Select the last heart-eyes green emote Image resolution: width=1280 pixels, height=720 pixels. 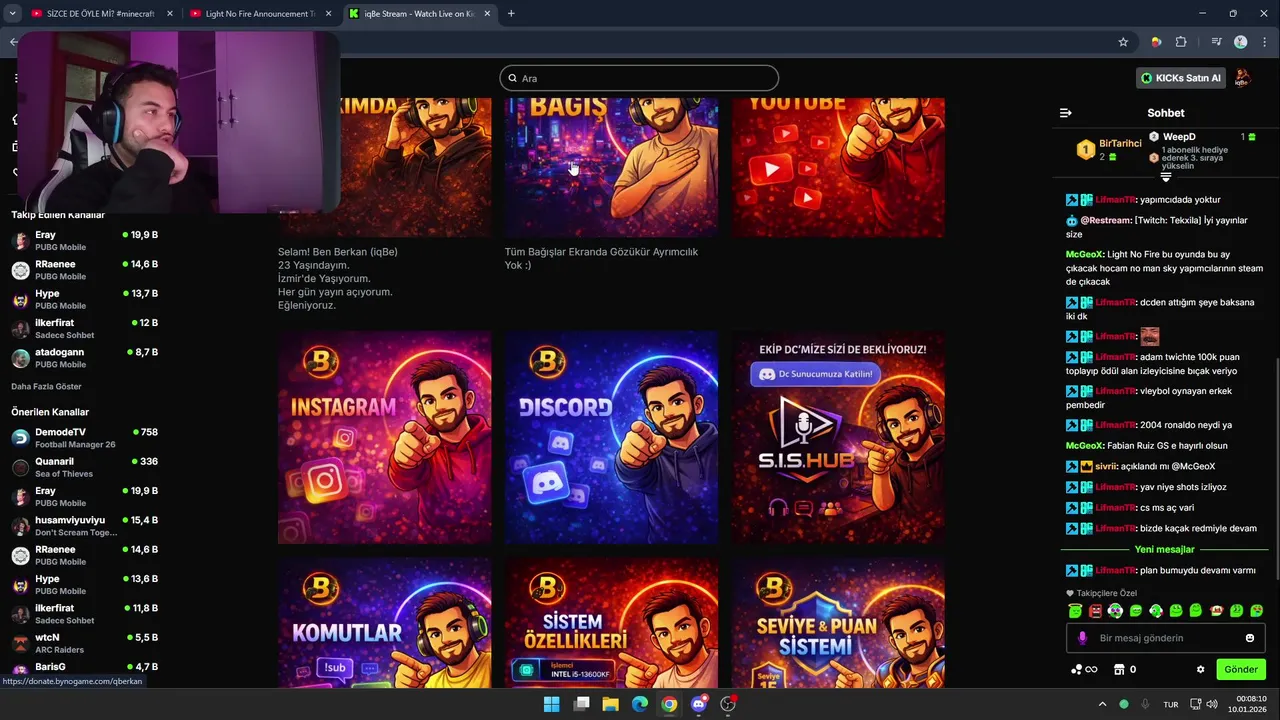click(1257, 610)
